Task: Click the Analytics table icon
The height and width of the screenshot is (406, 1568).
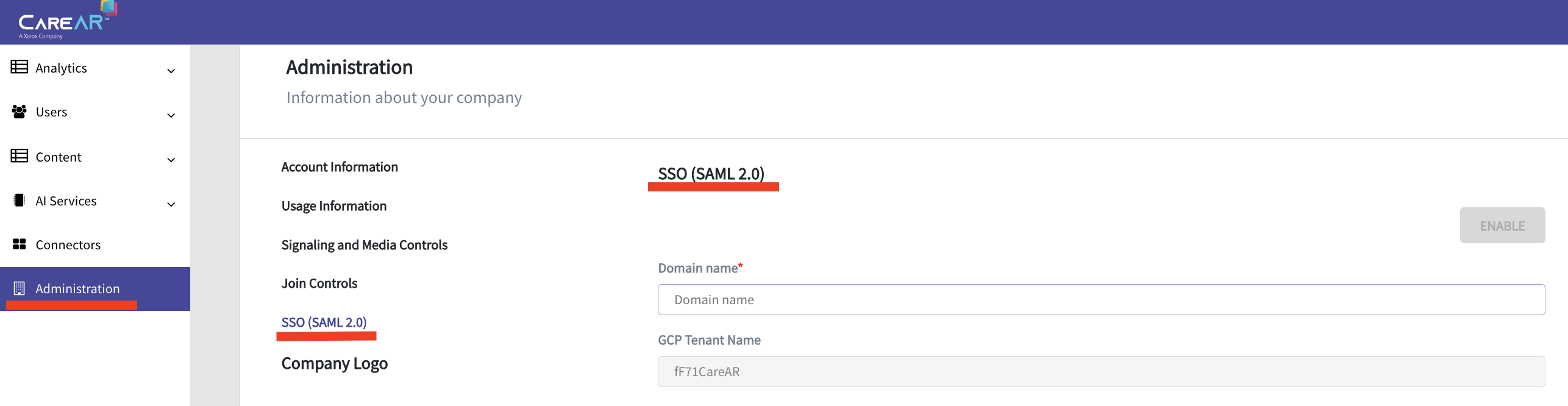Action: tap(20, 67)
